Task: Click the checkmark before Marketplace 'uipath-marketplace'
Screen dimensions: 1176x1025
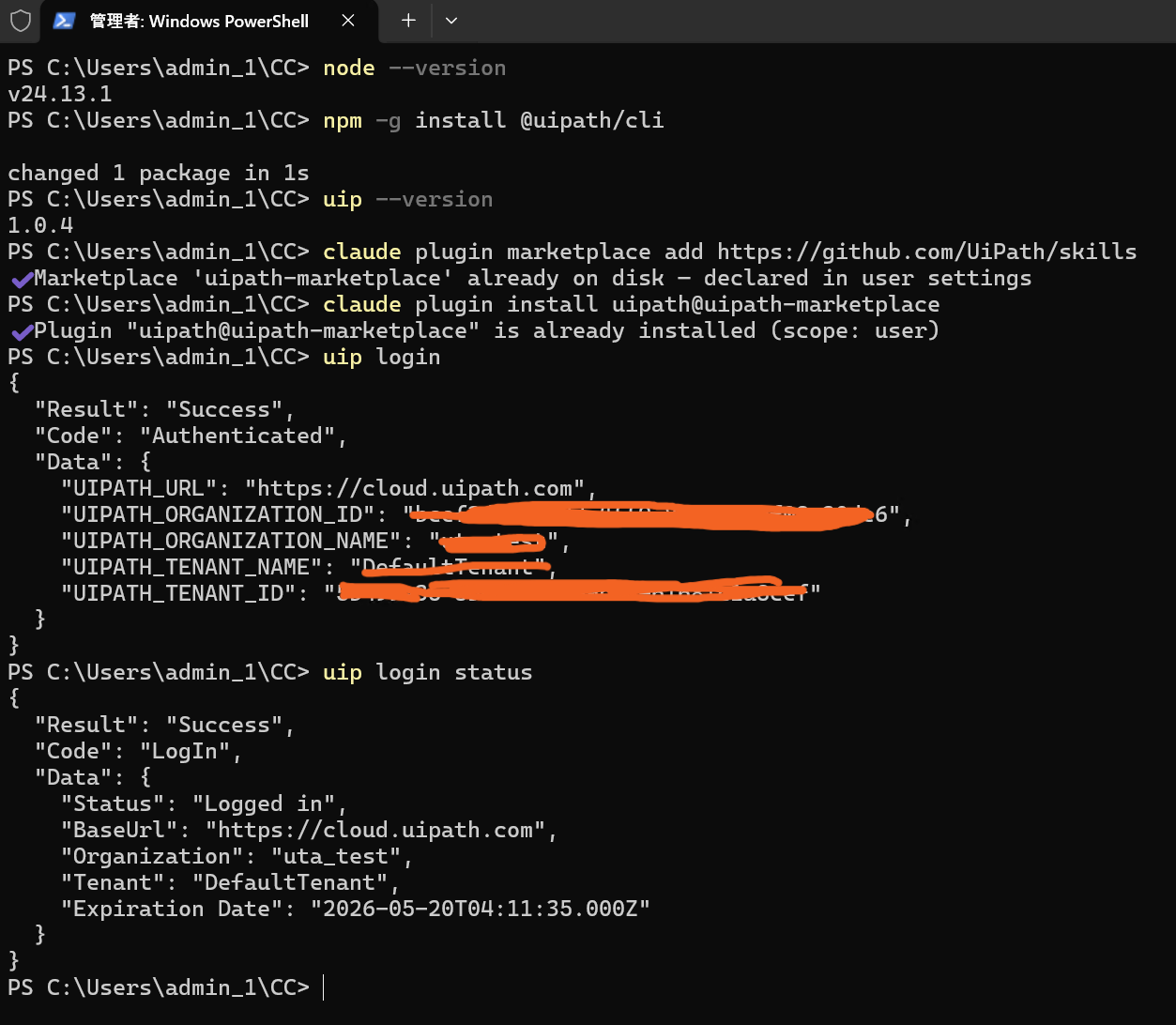Action: pyautogui.click(x=22, y=279)
